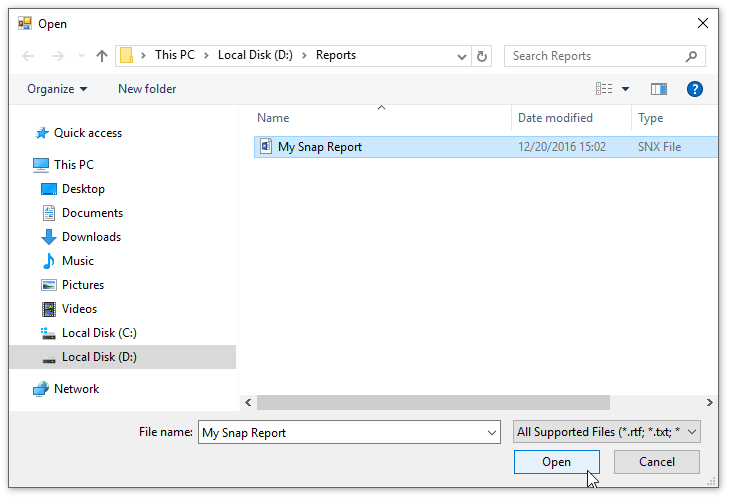
Task: Click the search magnifier icon
Action: pos(691,56)
